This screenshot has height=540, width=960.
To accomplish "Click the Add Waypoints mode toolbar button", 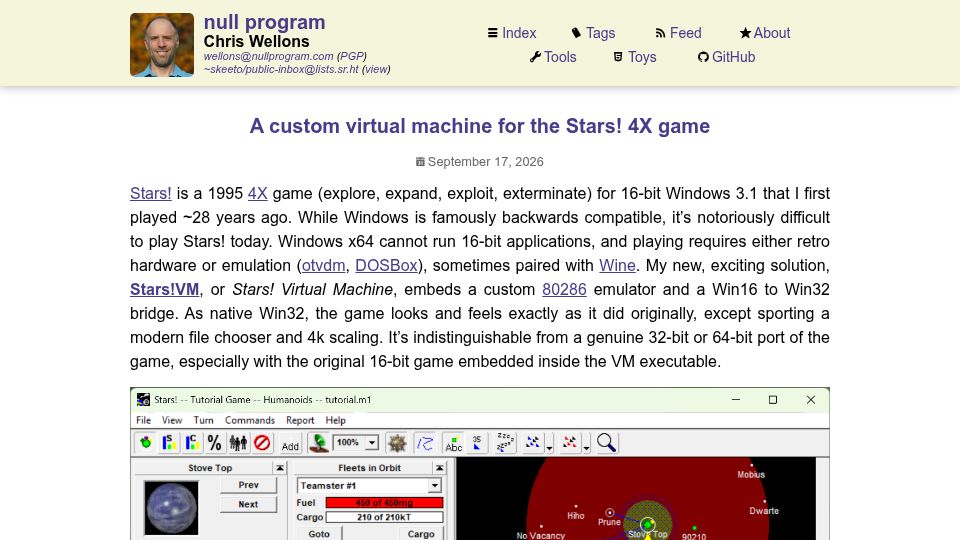I will (x=290, y=443).
